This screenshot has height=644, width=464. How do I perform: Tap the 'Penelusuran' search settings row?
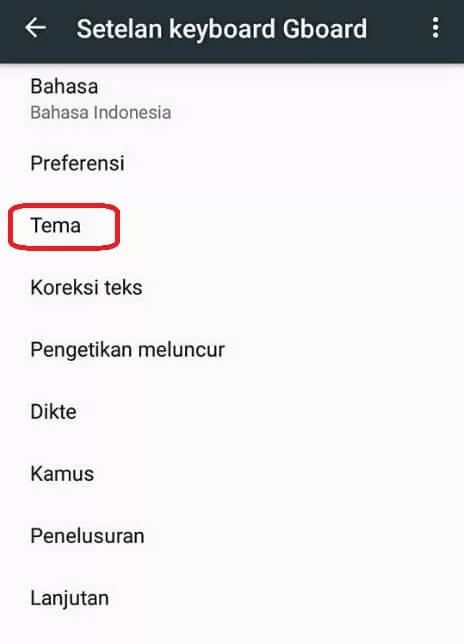(x=232, y=536)
